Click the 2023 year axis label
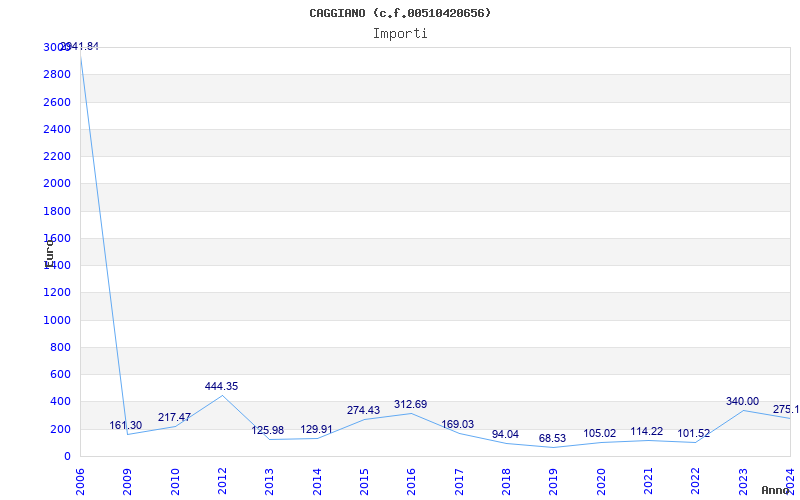 (742, 480)
